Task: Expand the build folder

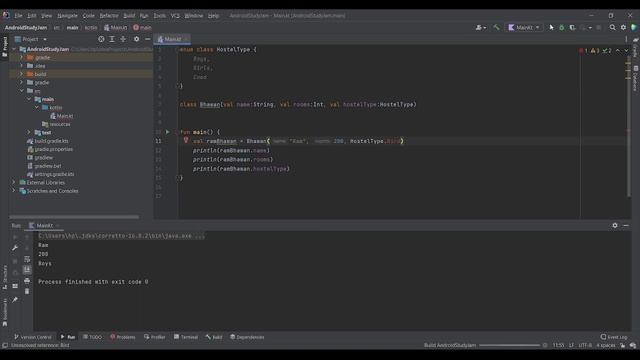Action: pos(21,74)
